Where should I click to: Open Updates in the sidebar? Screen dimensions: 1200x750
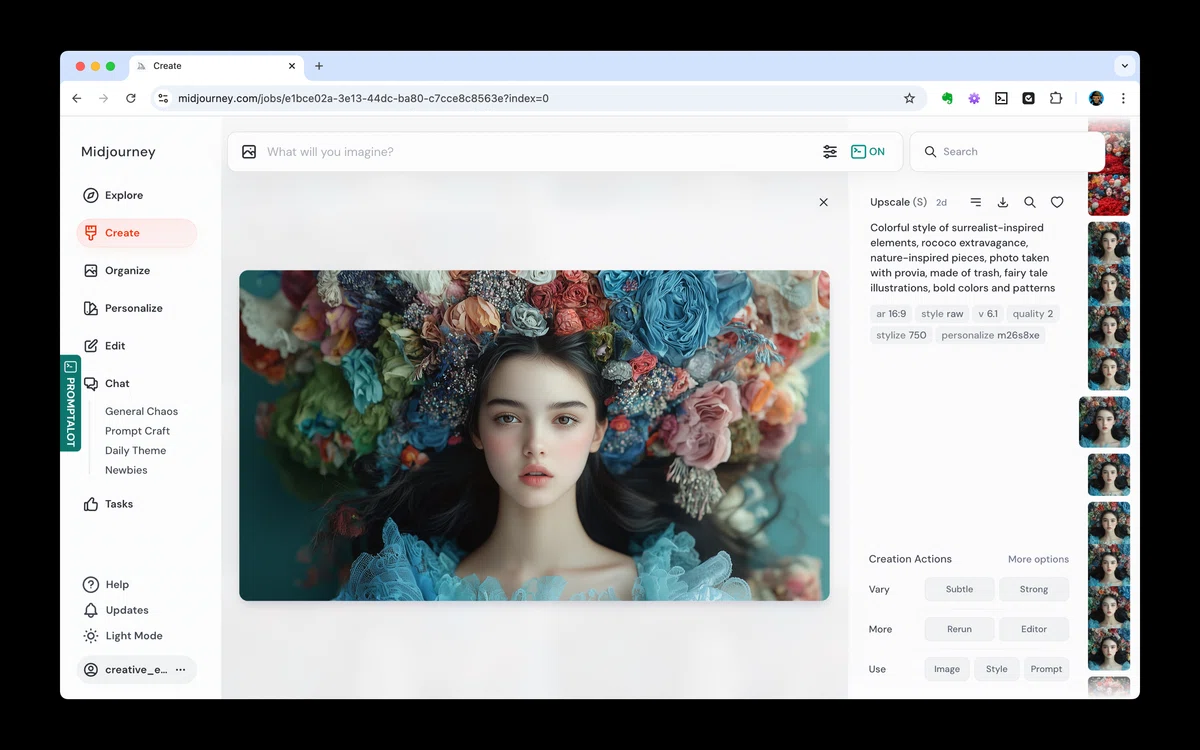(x=114, y=610)
